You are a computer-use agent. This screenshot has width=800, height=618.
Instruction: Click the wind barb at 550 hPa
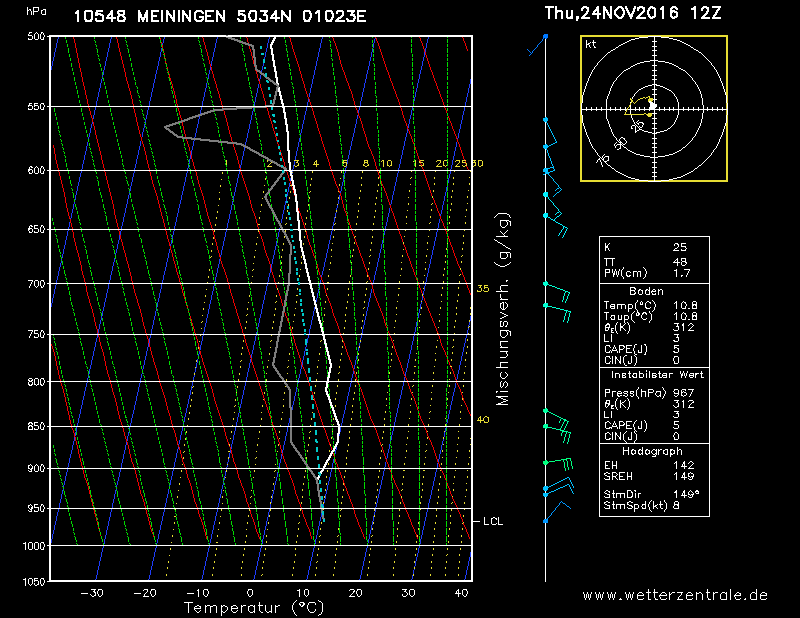tap(546, 120)
